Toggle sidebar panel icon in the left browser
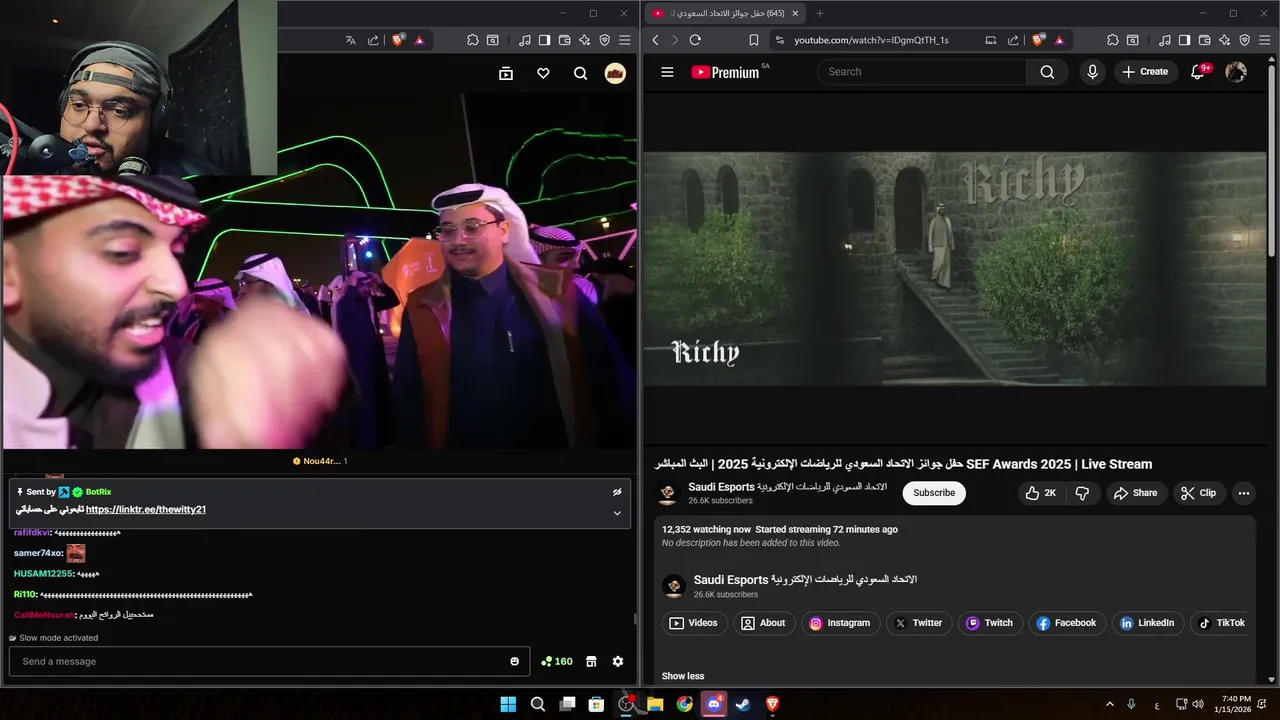 [544, 40]
